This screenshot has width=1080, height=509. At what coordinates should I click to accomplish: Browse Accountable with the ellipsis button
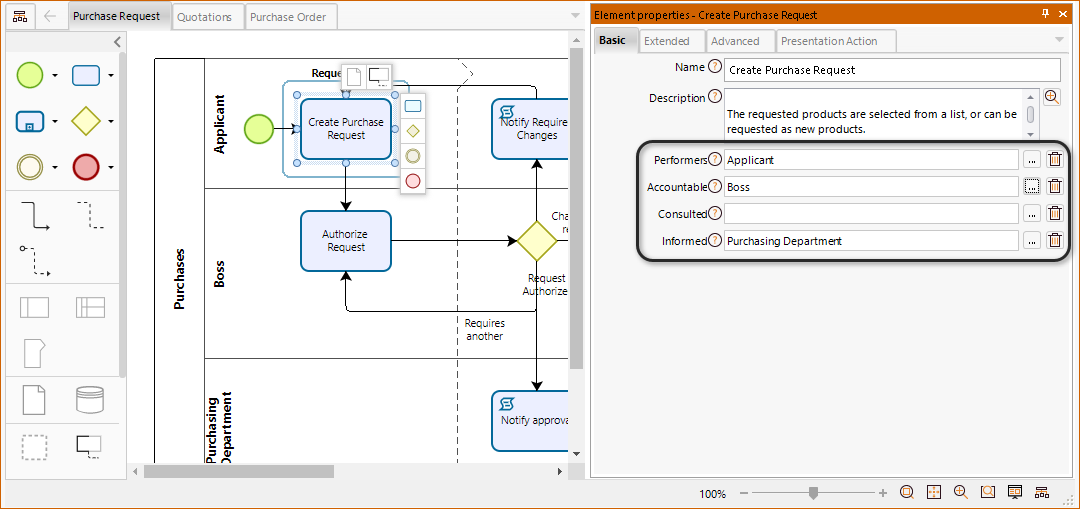1031,187
